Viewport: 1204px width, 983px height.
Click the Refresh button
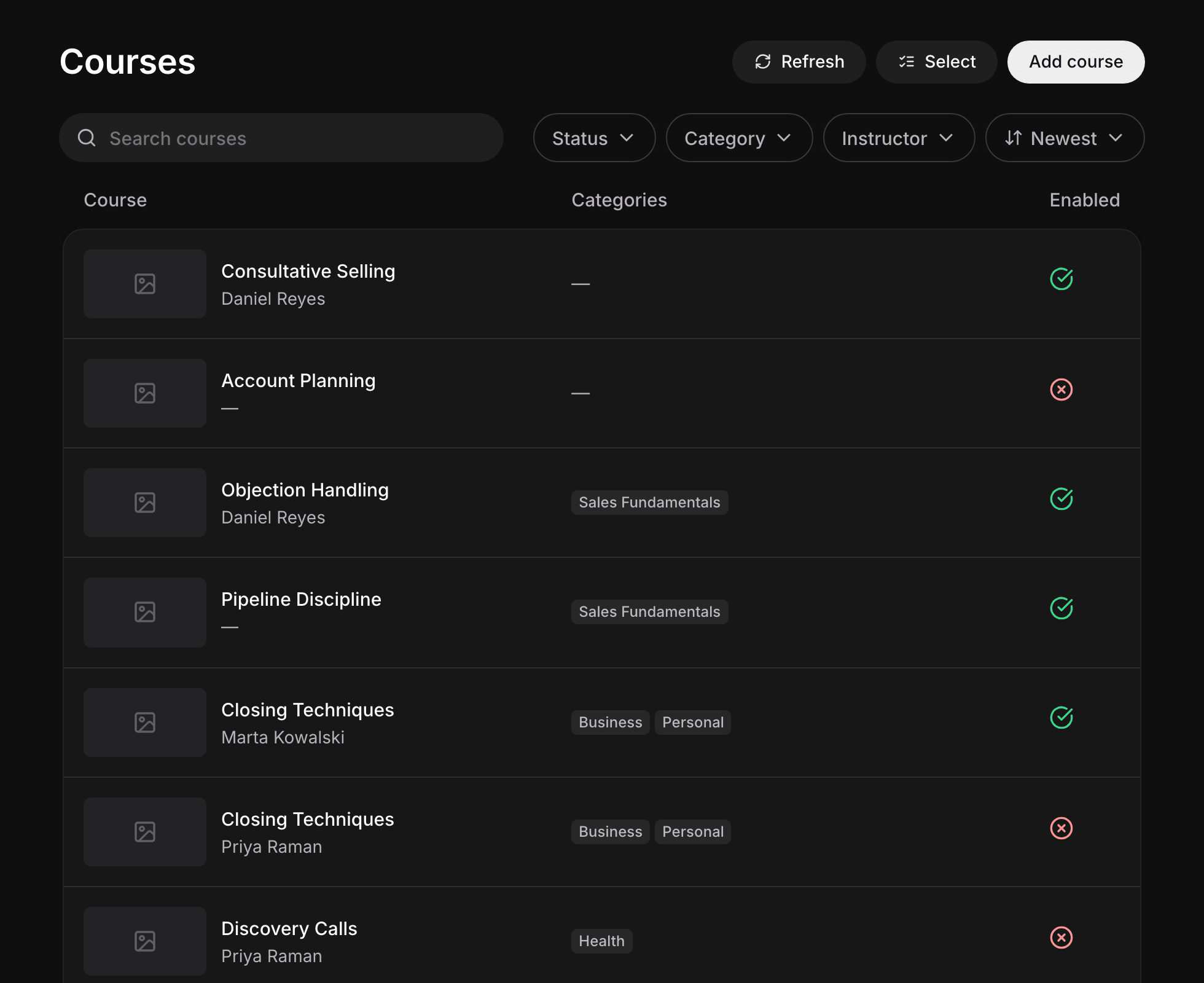click(x=799, y=62)
